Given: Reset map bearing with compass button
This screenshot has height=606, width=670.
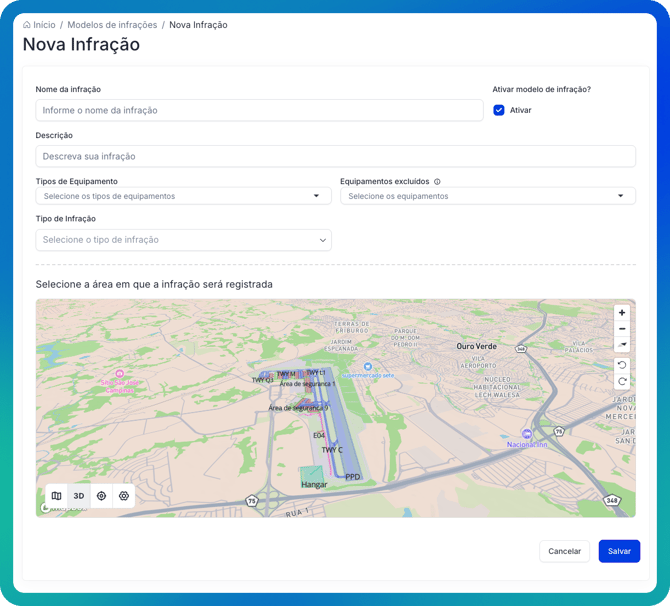Looking at the screenshot, I should coord(622,345).
